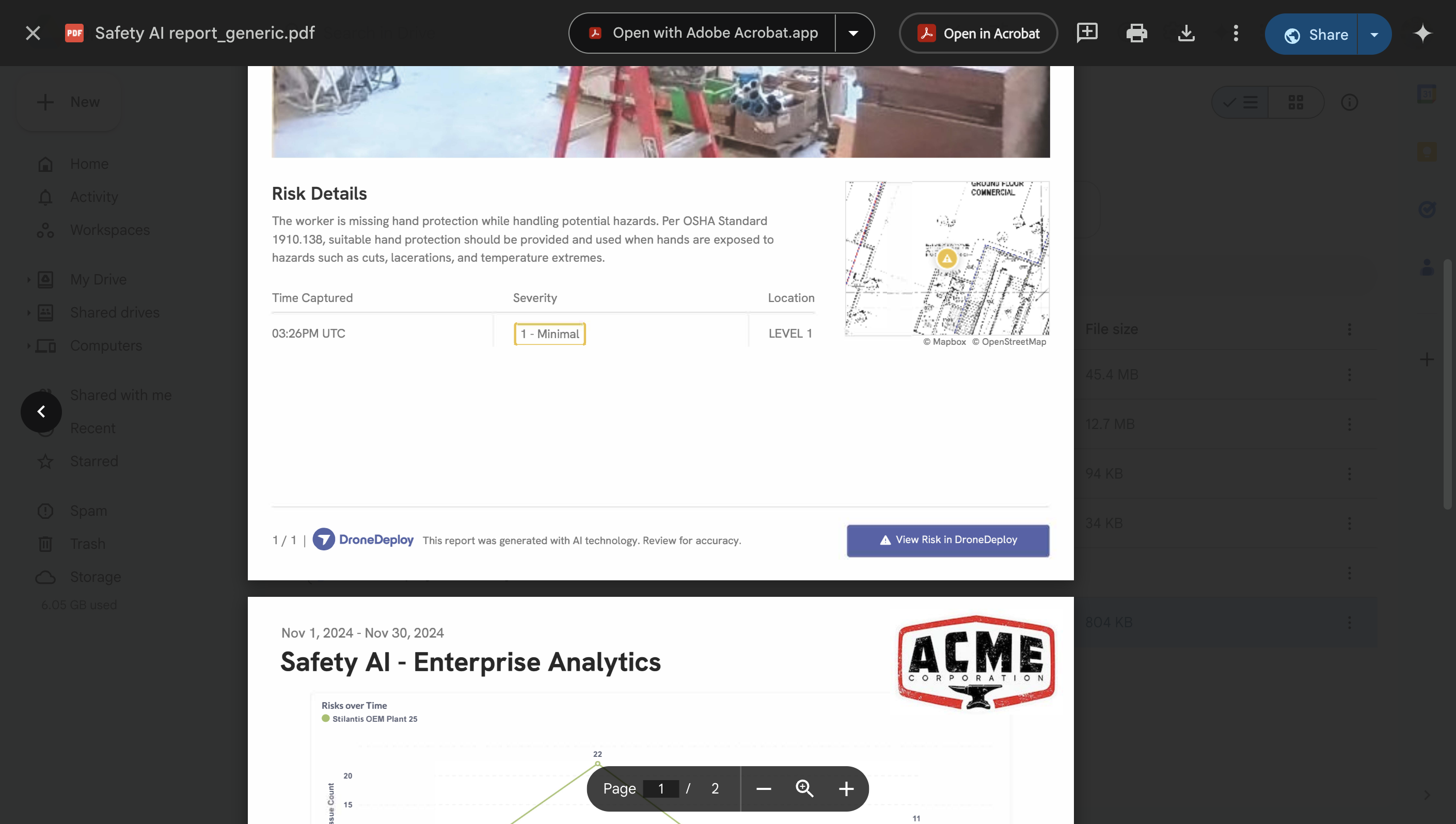Open more actions for the 45.4 MB file
This screenshot has width=1456, height=824.
[1350, 375]
